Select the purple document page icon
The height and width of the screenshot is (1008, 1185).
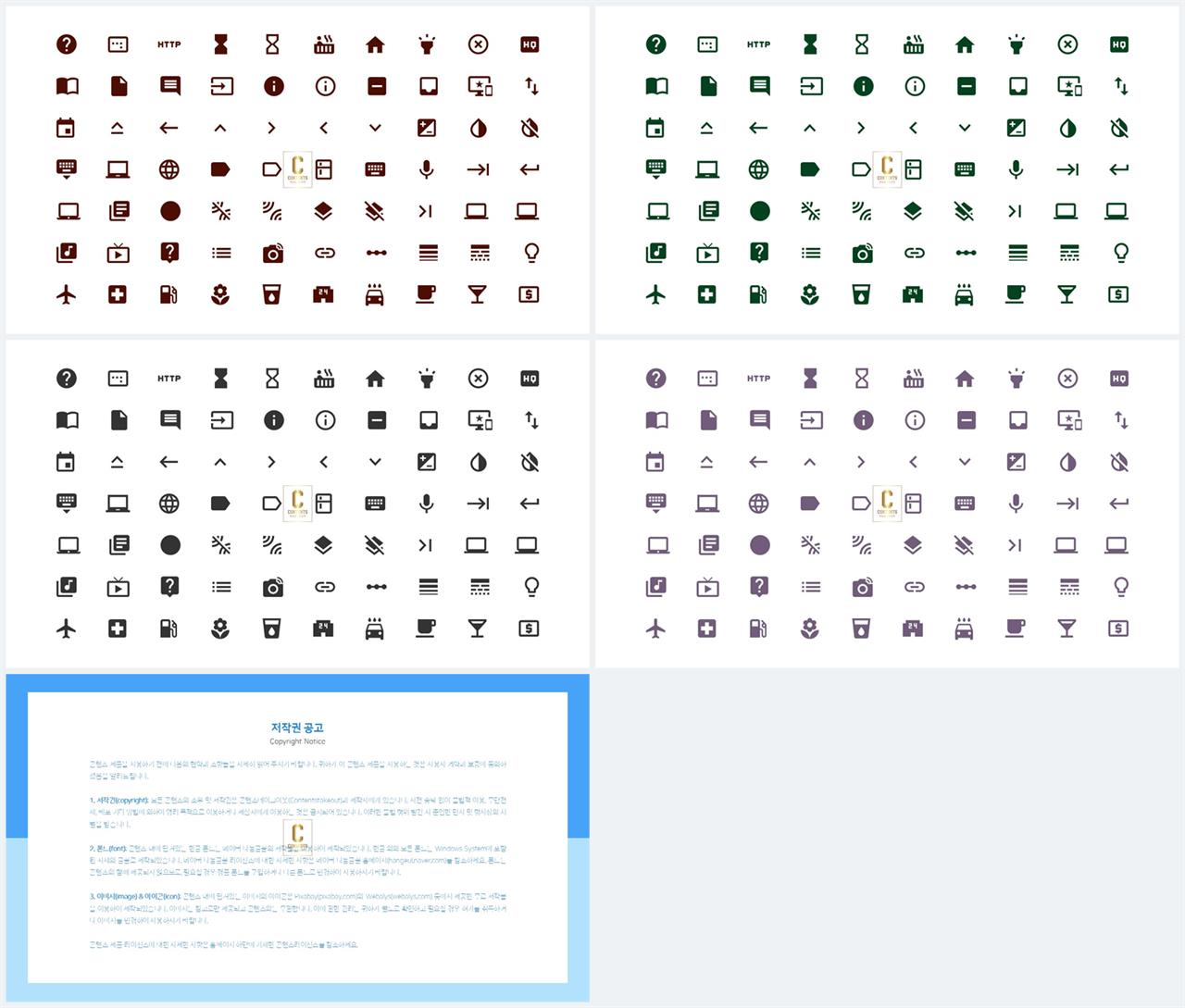[708, 420]
